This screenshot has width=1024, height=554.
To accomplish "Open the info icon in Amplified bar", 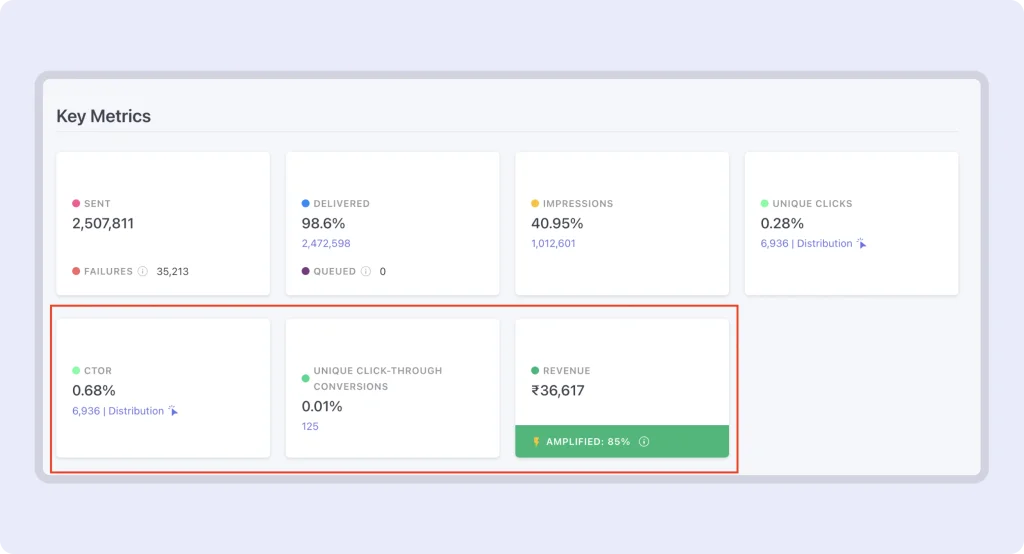I will coord(644,441).
